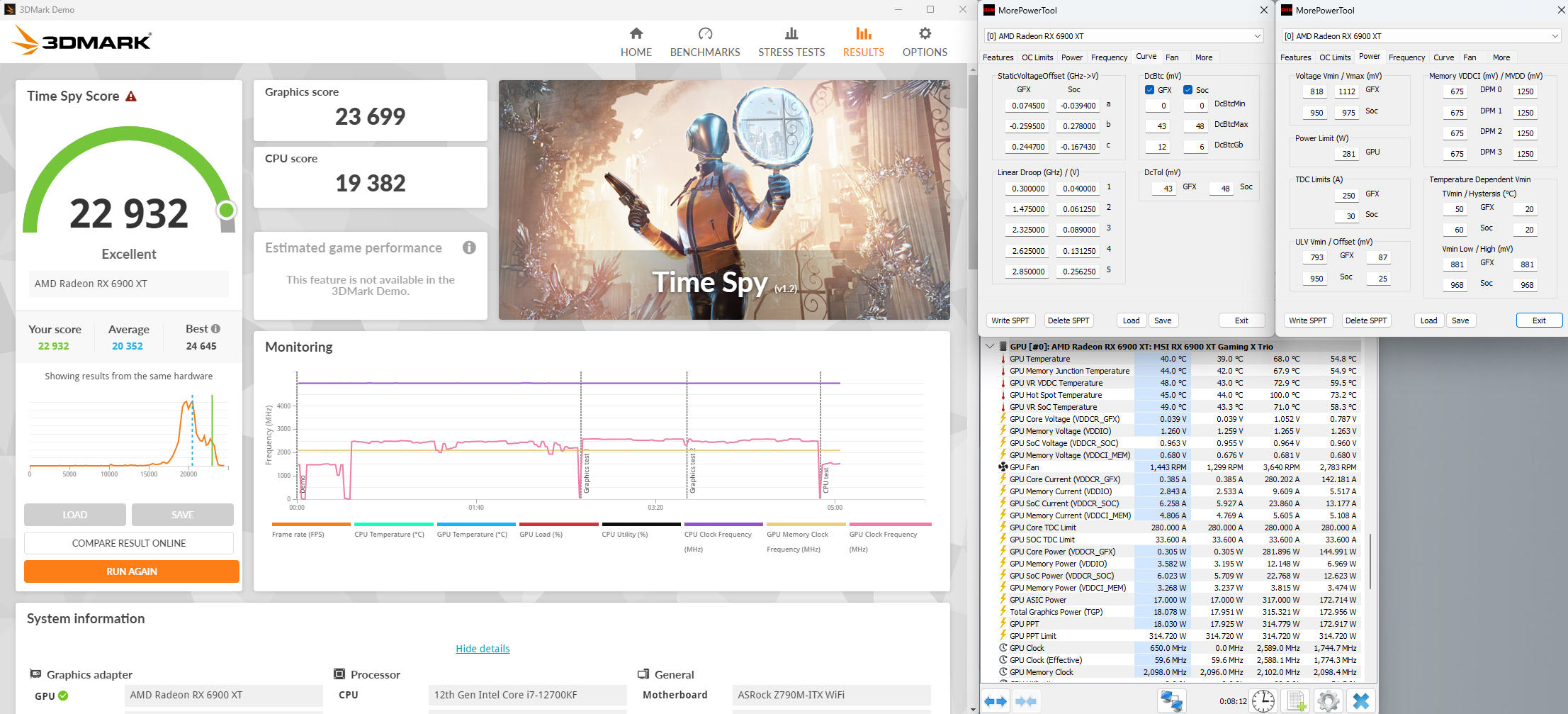Click the Average score value 20 352
Screen dimensions: 1568x714
[128, 346]
